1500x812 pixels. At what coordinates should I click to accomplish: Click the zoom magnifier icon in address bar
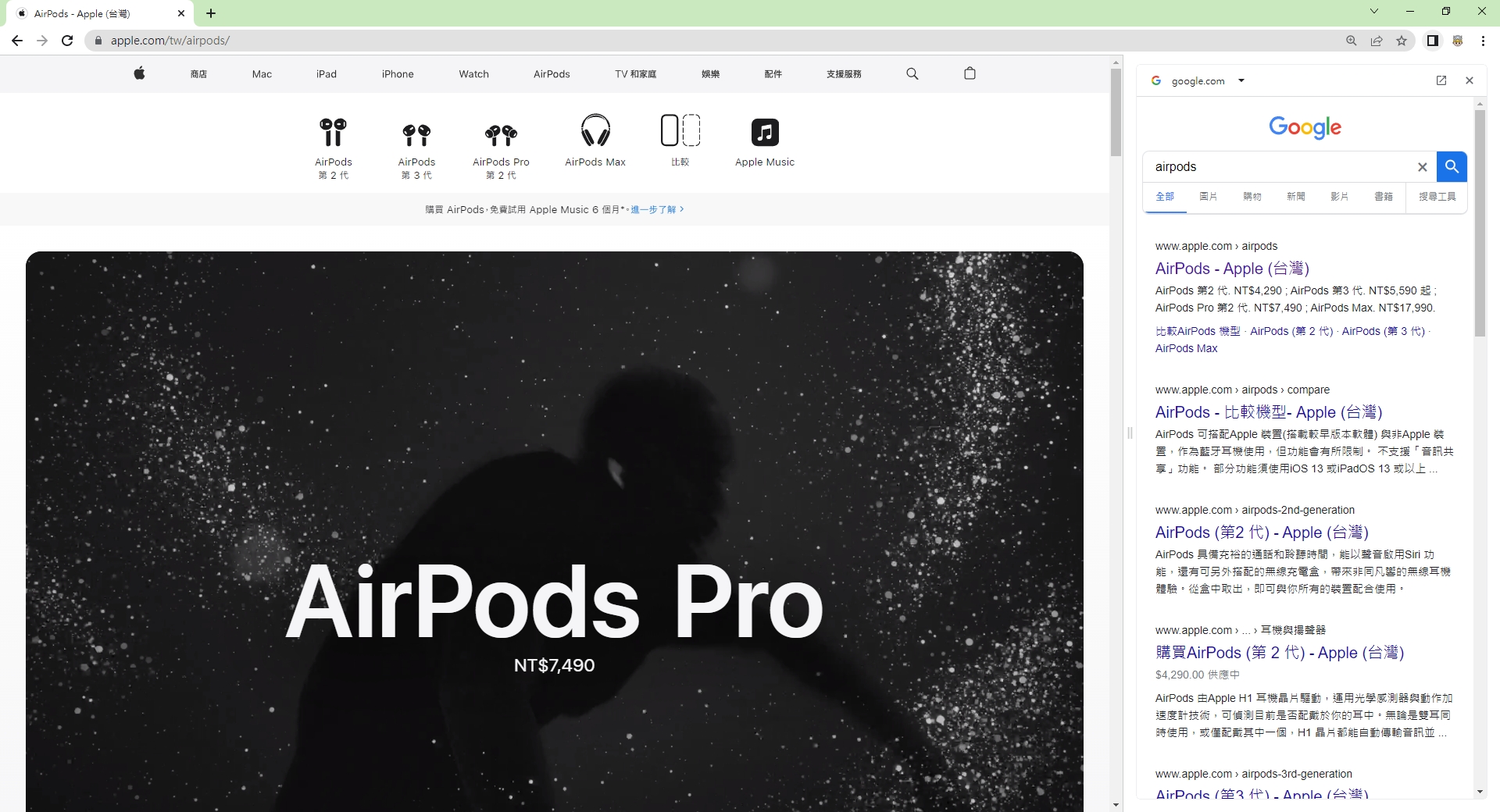click(1351, 41)
